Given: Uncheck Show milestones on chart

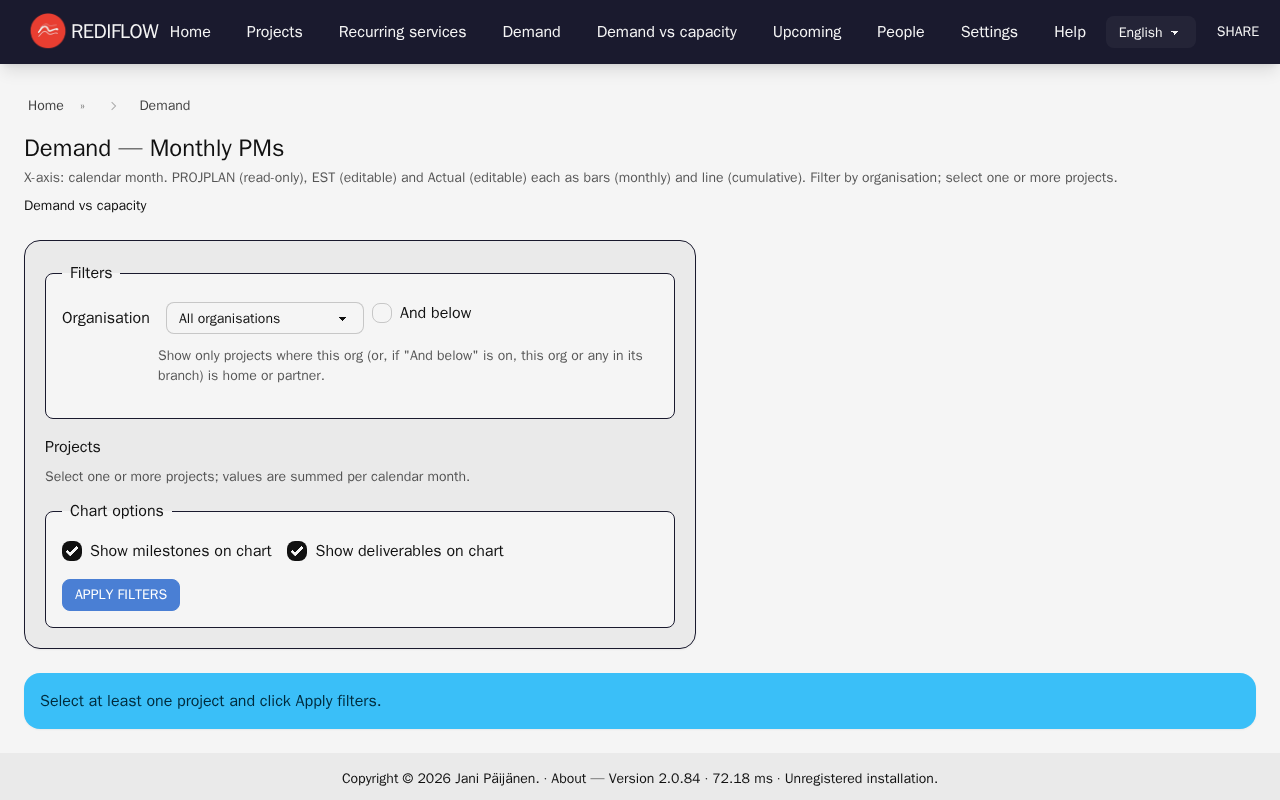Looking at the screenshot, I should click(x=72, y=551).
